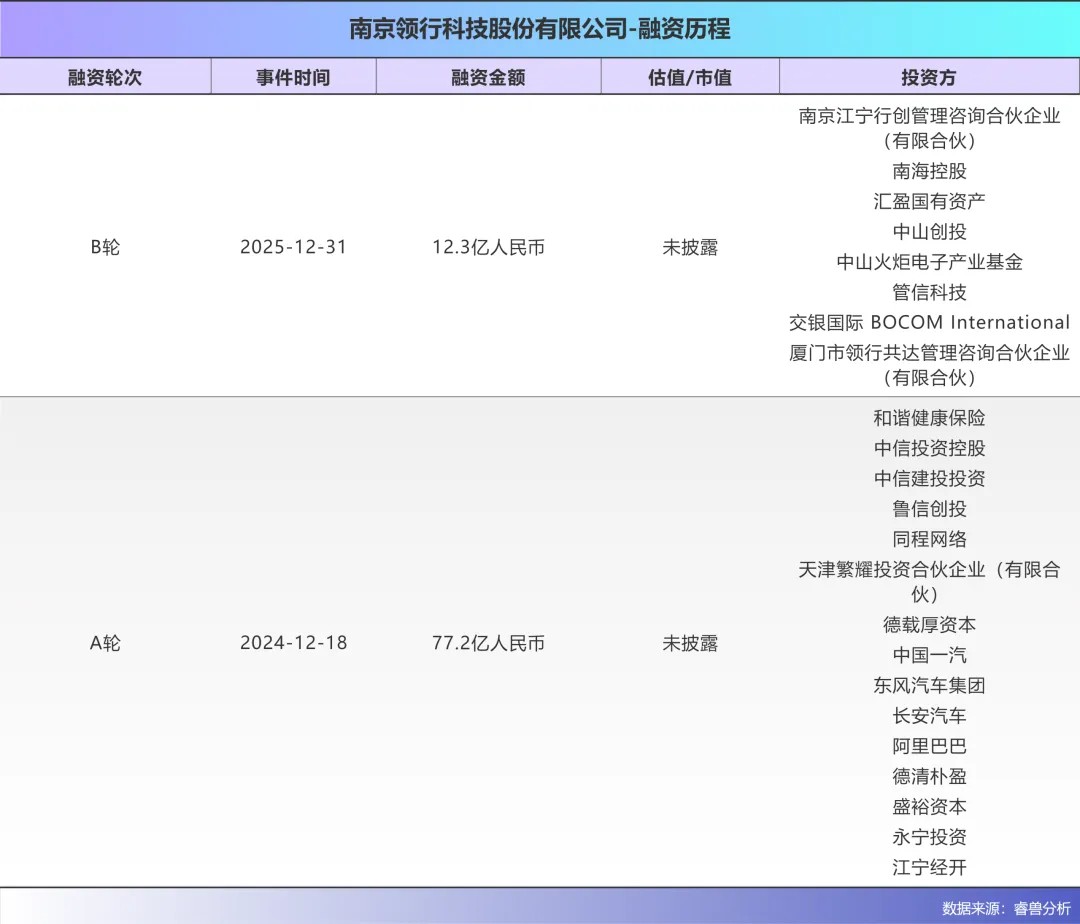Click the 估值/市值 column header

tap(689, 77)
